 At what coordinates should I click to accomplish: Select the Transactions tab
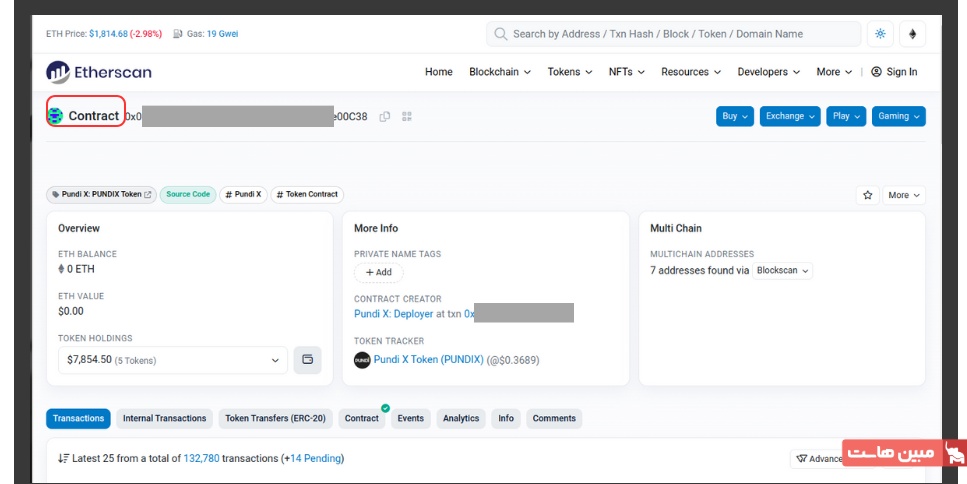click(78, 419)
